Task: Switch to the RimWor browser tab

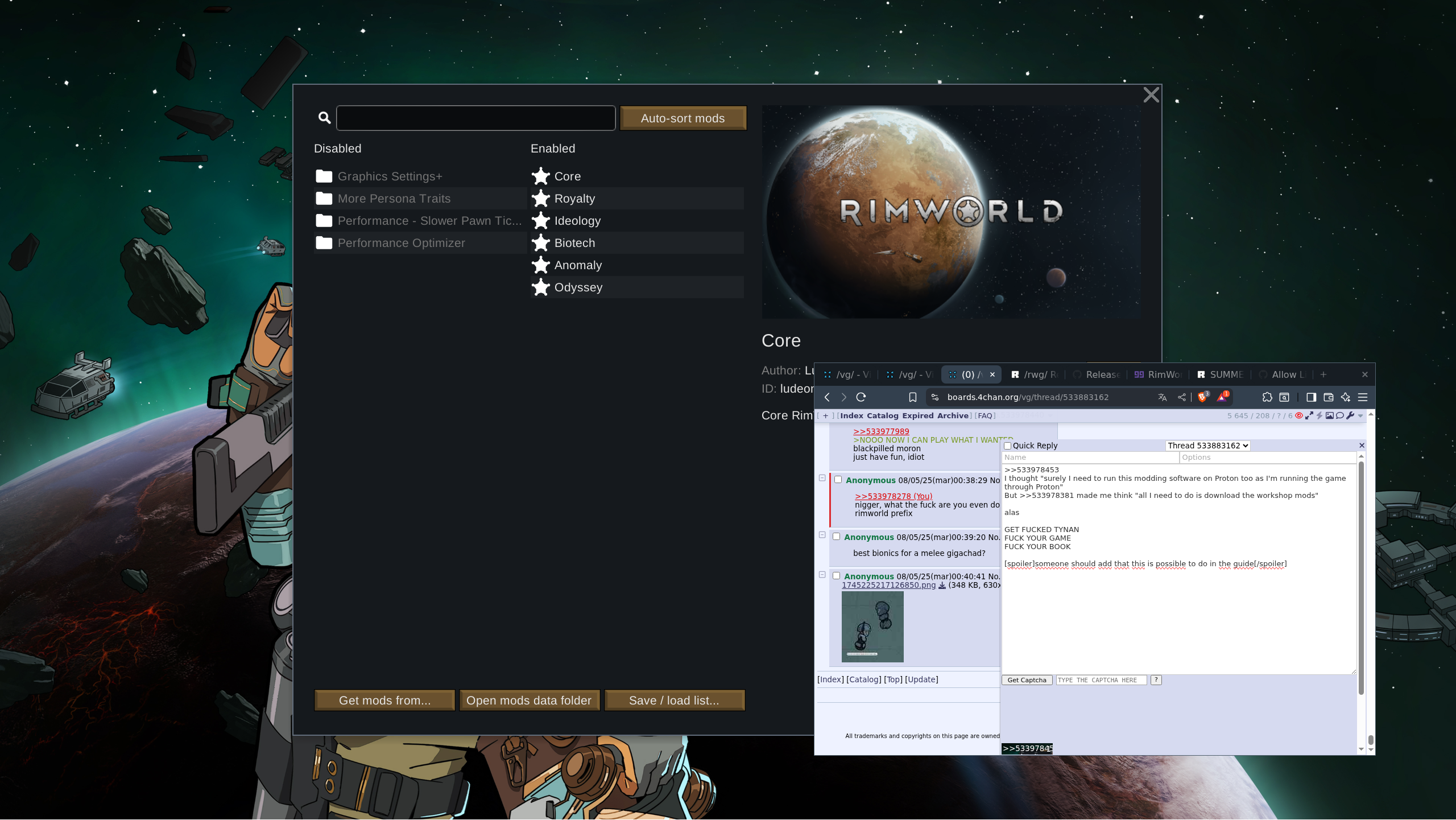Action: coord(1158,374)
